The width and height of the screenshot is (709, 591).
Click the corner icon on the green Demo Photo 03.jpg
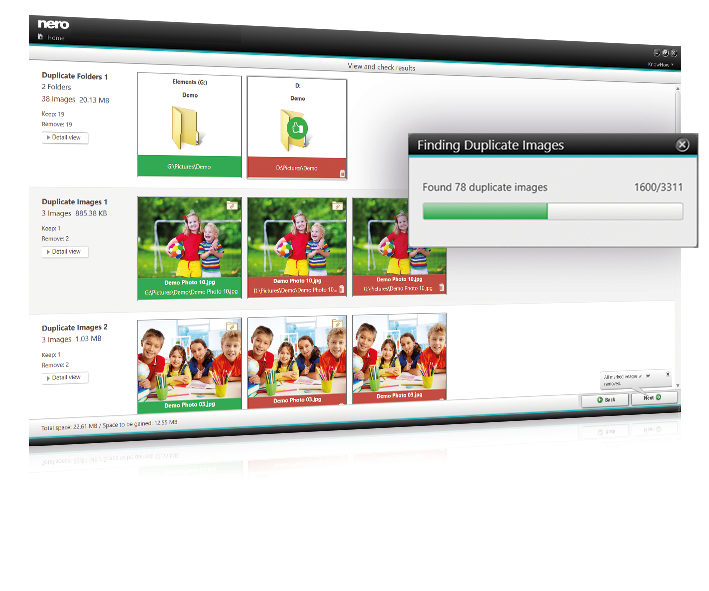pos(232,326)
